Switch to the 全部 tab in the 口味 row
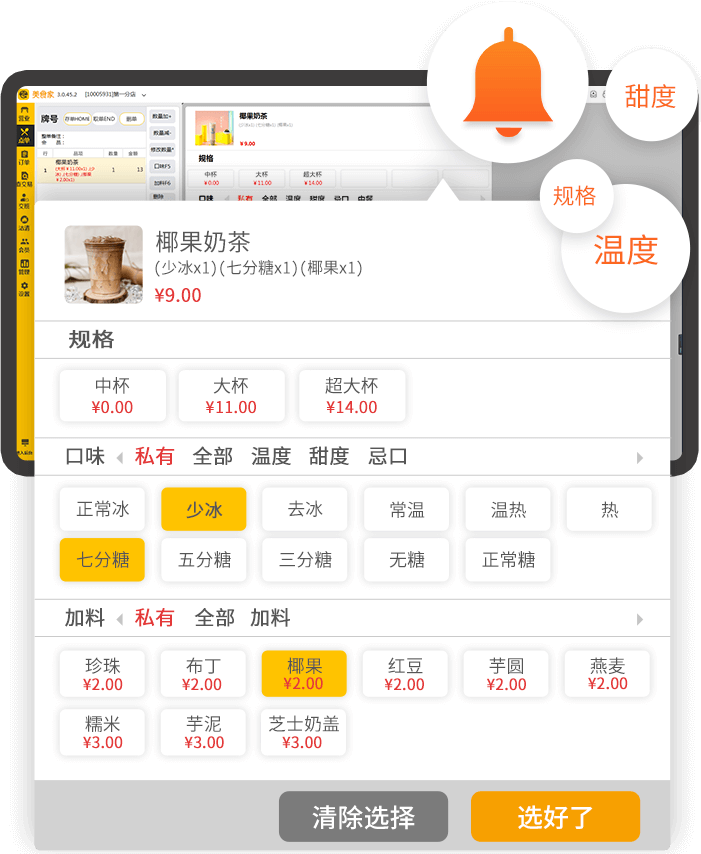 pos(212,456)
